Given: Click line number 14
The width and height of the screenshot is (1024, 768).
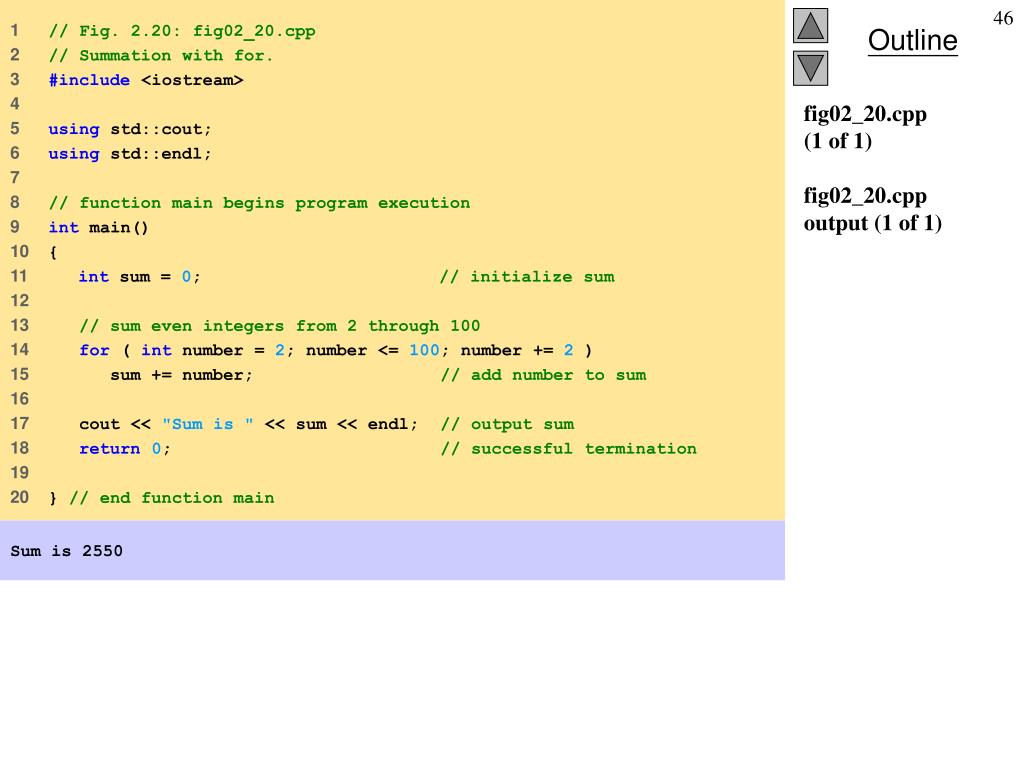Looking at the screenshot, I should (20, 349).
